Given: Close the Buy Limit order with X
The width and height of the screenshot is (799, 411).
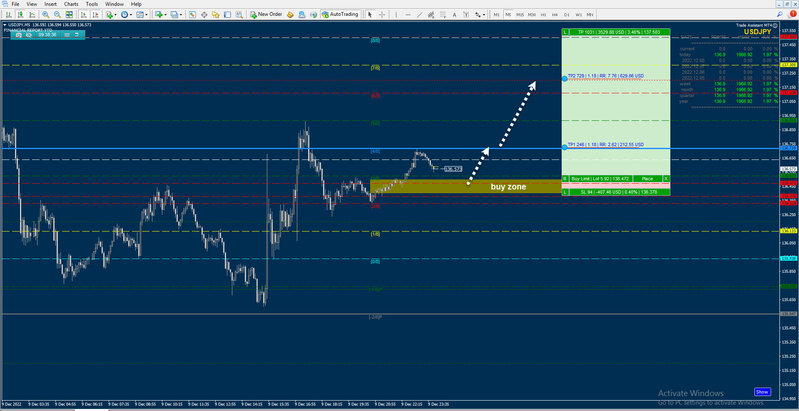Looking at the screenshot, I should pos(666,179).
